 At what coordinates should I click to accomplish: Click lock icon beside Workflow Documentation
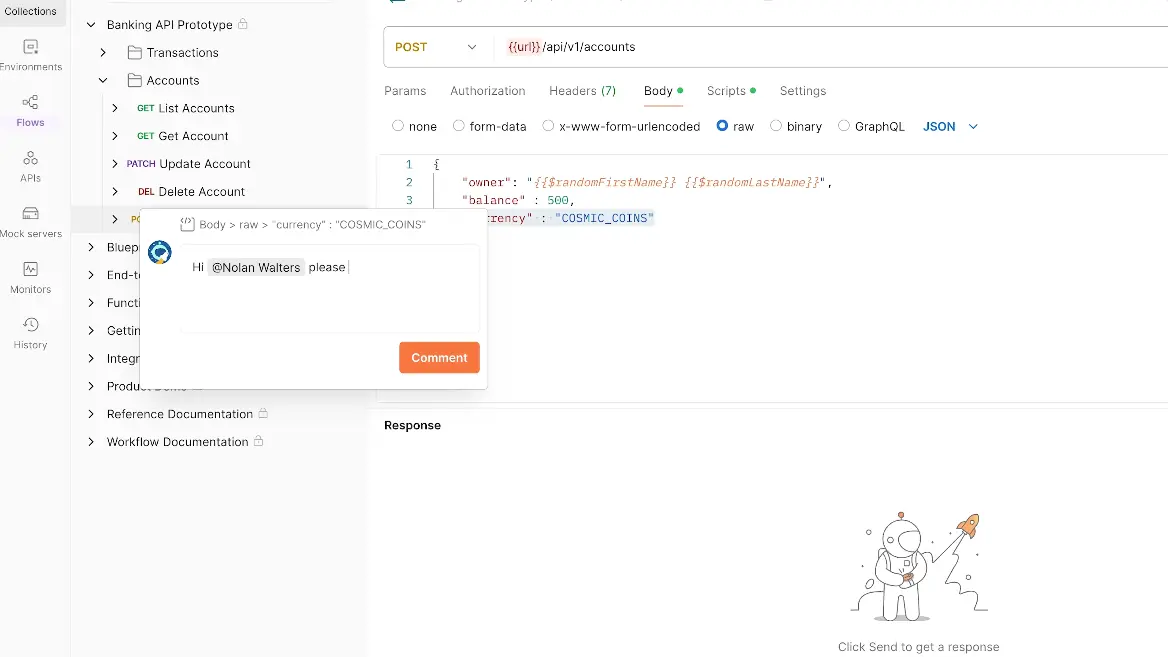pos(258,441)
